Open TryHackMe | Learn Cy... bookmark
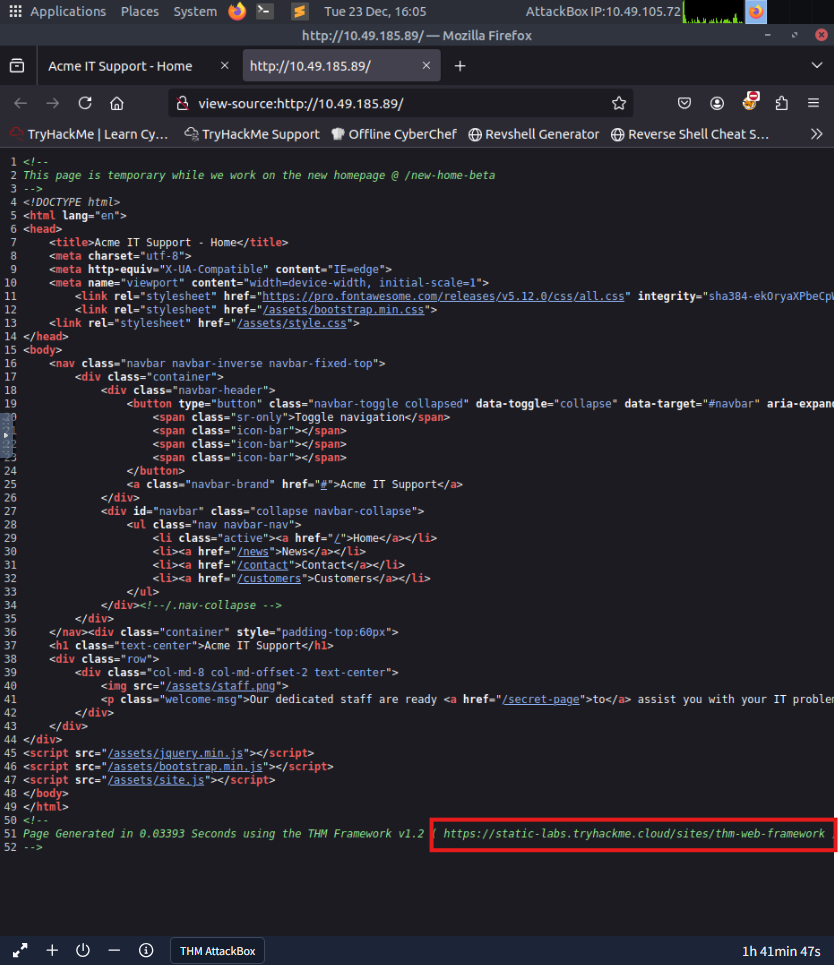Viewport: 838px width, 965px height. coord(90,134)
